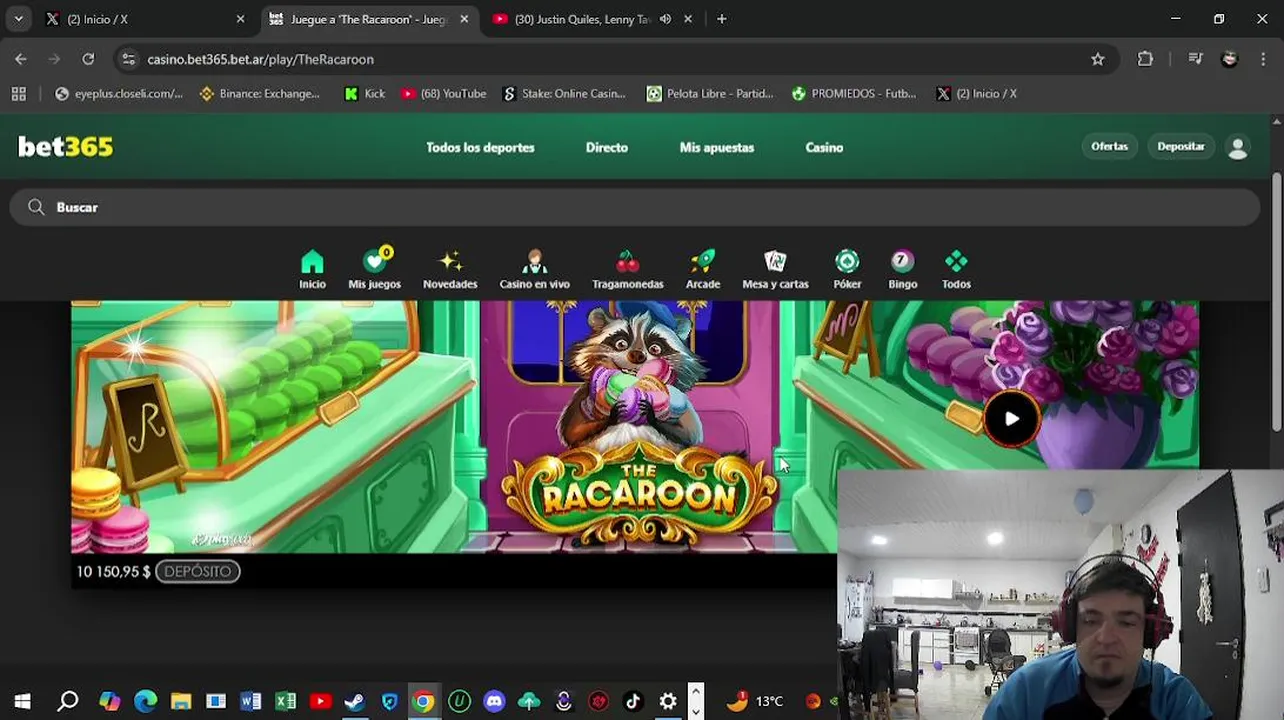
Task: Click the Ofertas button
Action: tap(1109, 146)
